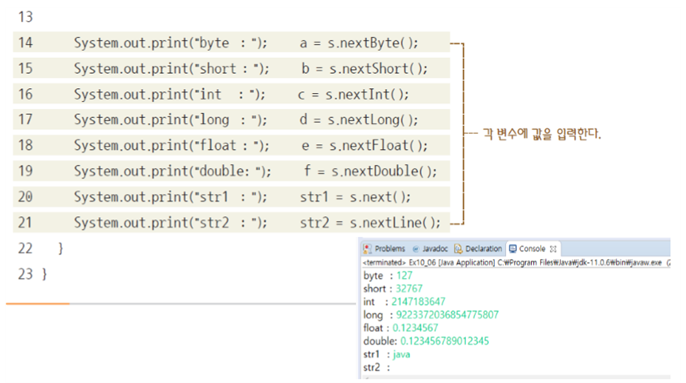686x383 pixels.
Task: Click the Korean annotation 각 변수에 값을 입력한다.
Action: point(542,134)
